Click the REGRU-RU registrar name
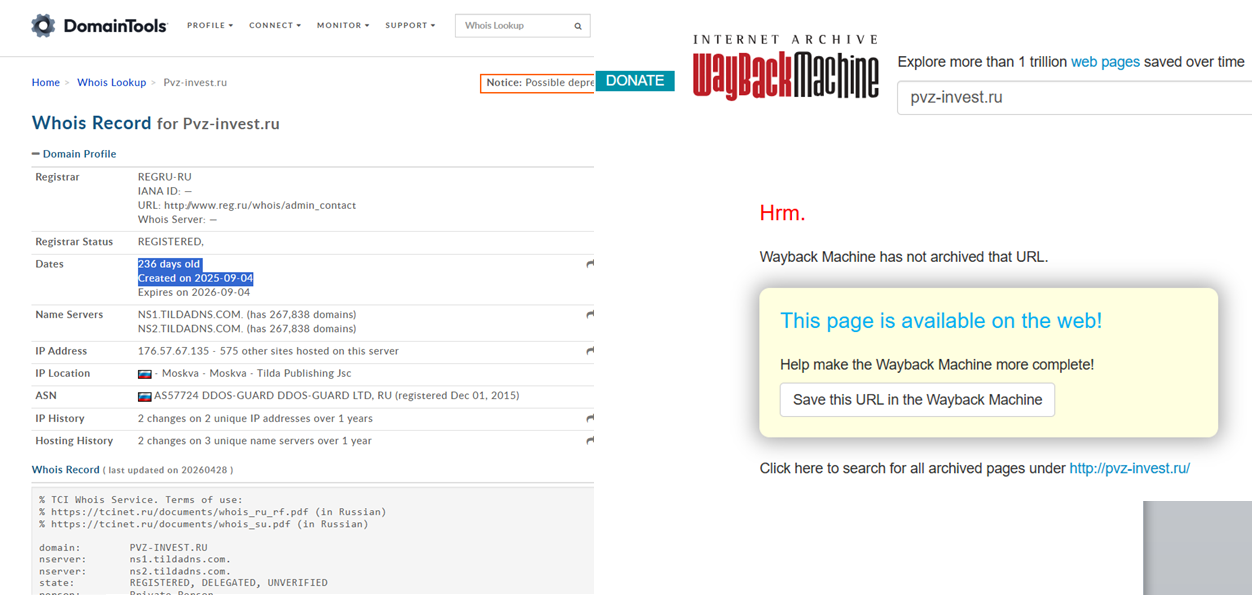 click(164, 177)
